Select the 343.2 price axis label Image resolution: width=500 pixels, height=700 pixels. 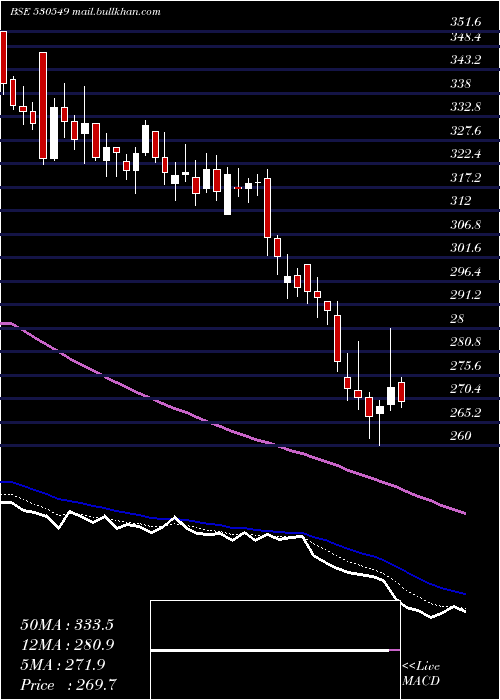click(x=465, y=60)
